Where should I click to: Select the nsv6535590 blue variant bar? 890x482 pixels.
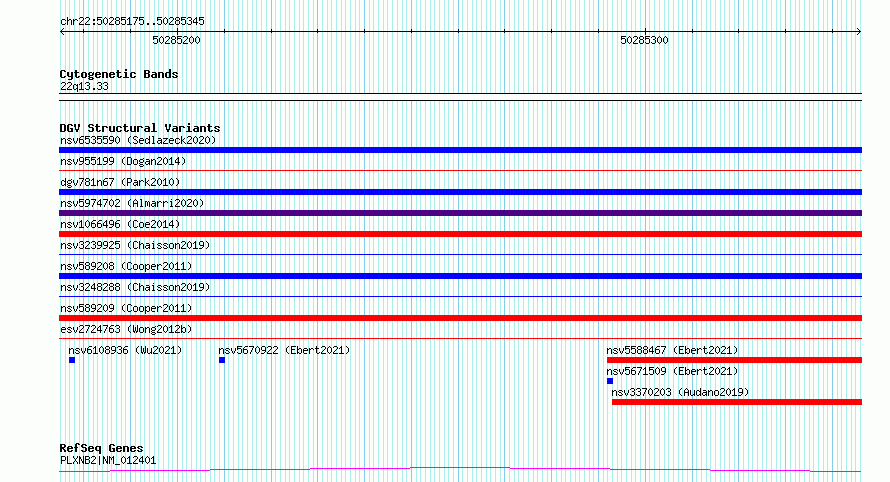[460, 150]
